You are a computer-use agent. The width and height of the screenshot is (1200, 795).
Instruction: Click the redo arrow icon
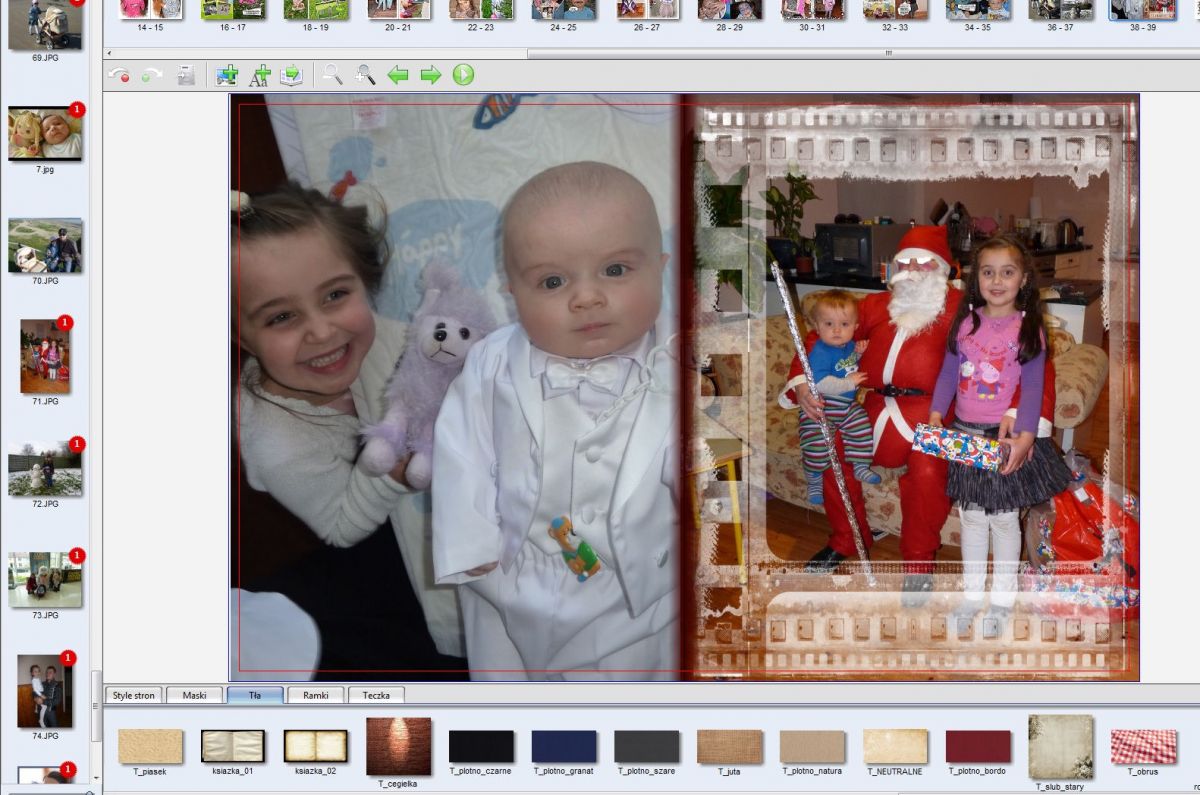pos(152,75)
